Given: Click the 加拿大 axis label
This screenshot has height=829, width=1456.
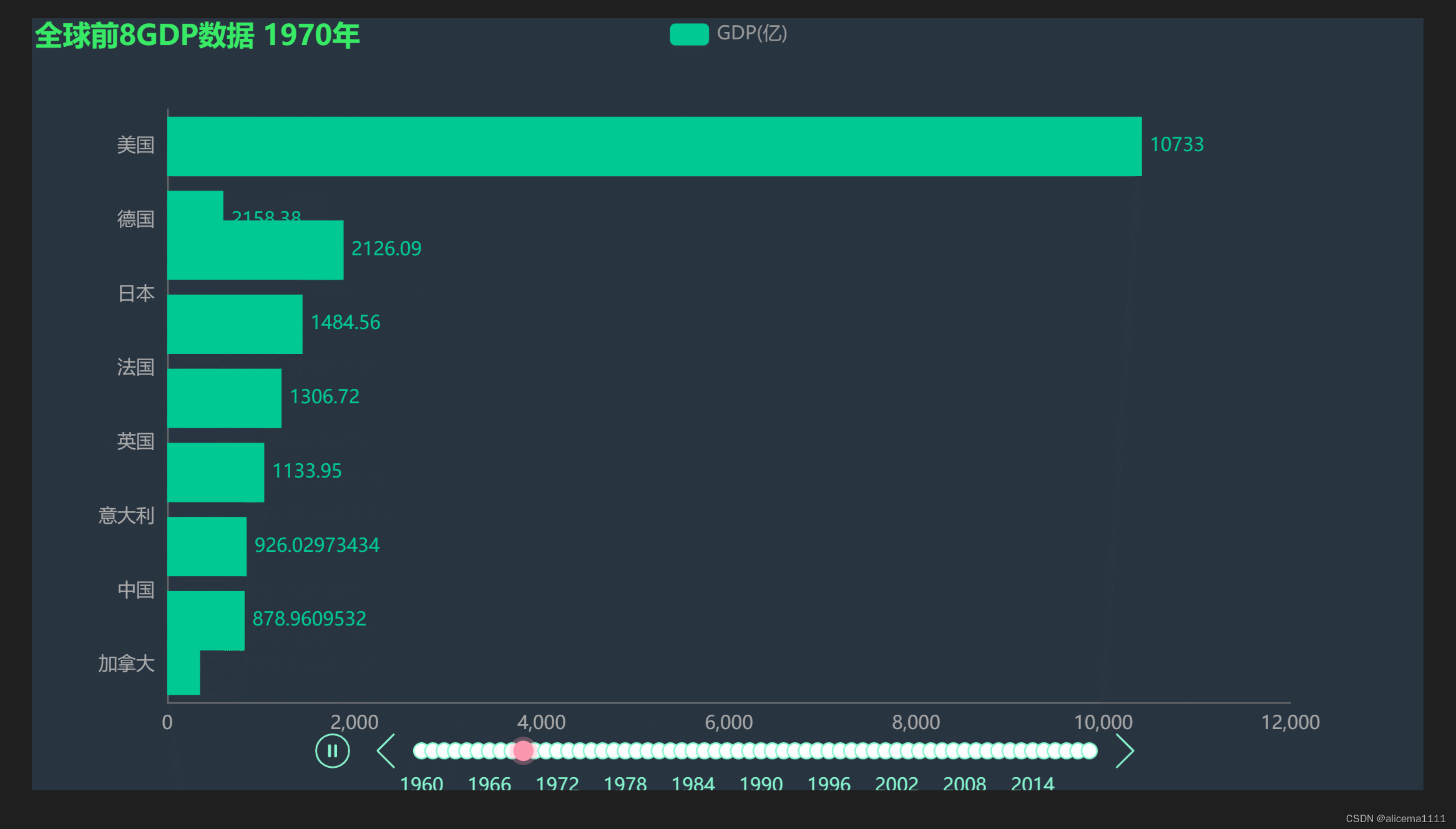Looking at the screenshot, I should tap(126, 664).
